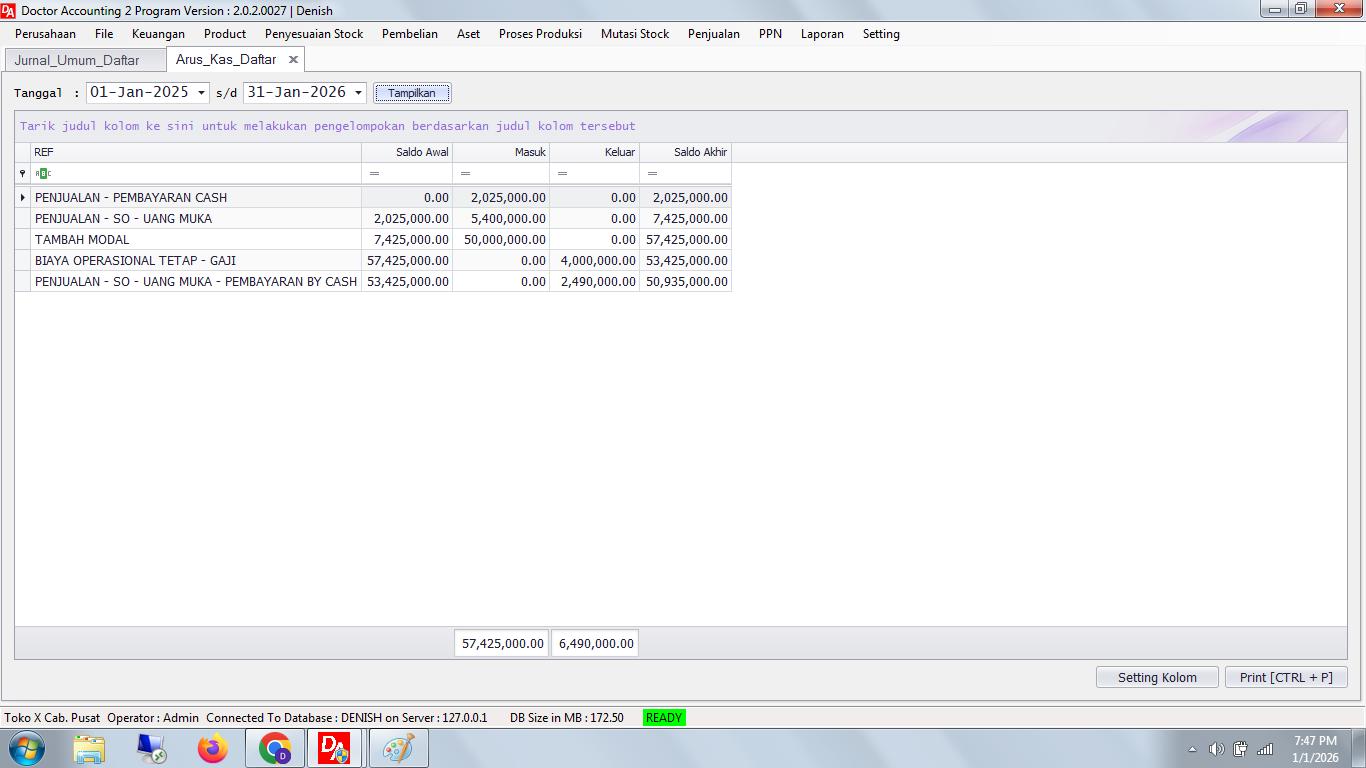
Task: Expand the start date dropdown
Action: point(201,93)
